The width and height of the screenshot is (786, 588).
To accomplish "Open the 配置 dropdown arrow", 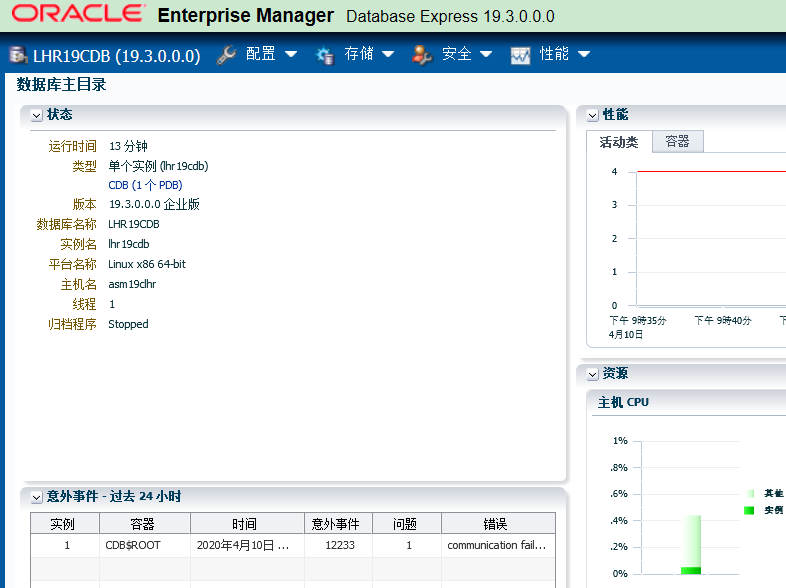I will point(291,54).
